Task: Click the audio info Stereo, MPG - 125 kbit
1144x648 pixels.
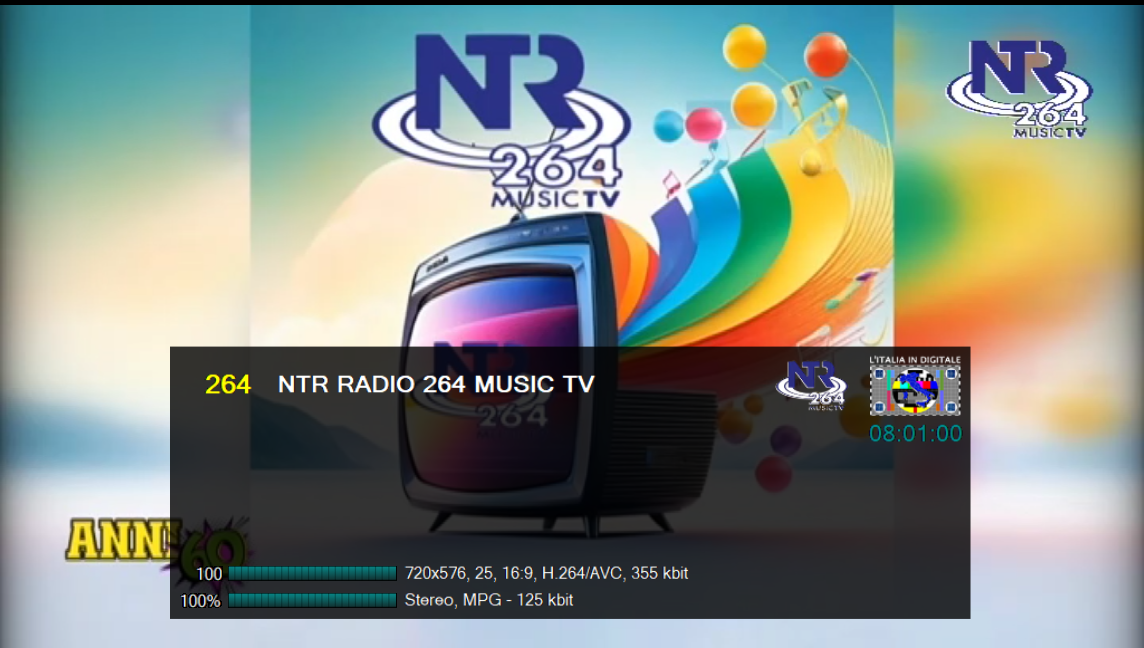Action: click(489, 600)
